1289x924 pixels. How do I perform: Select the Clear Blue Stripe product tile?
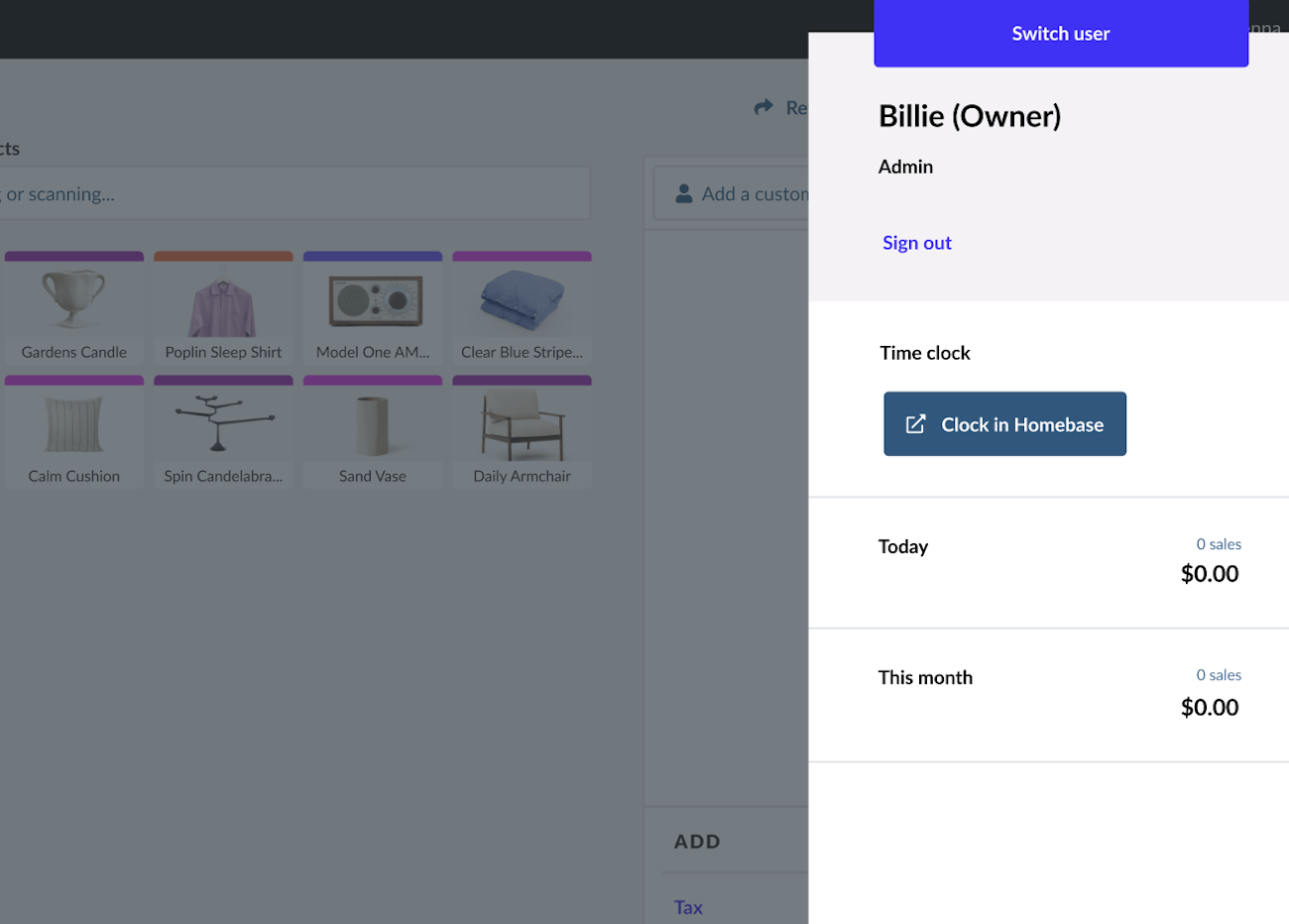coord(522,308)
